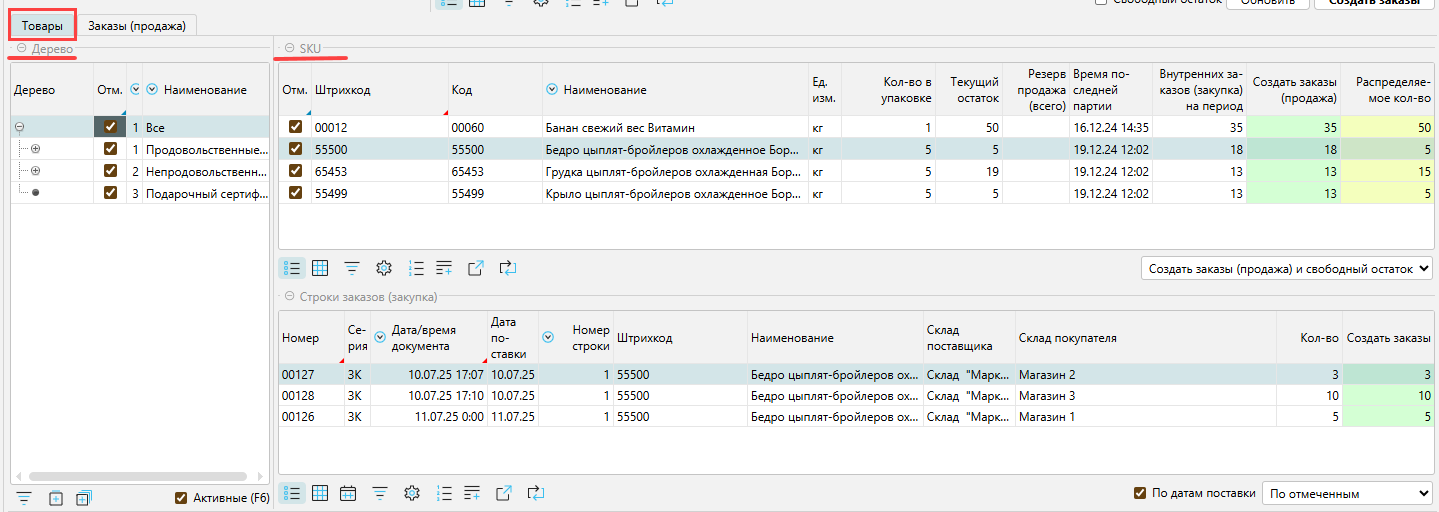1439x512 pixels.
Task: Open filter in the SKU grid toolbar
Action: click(352, 268)
